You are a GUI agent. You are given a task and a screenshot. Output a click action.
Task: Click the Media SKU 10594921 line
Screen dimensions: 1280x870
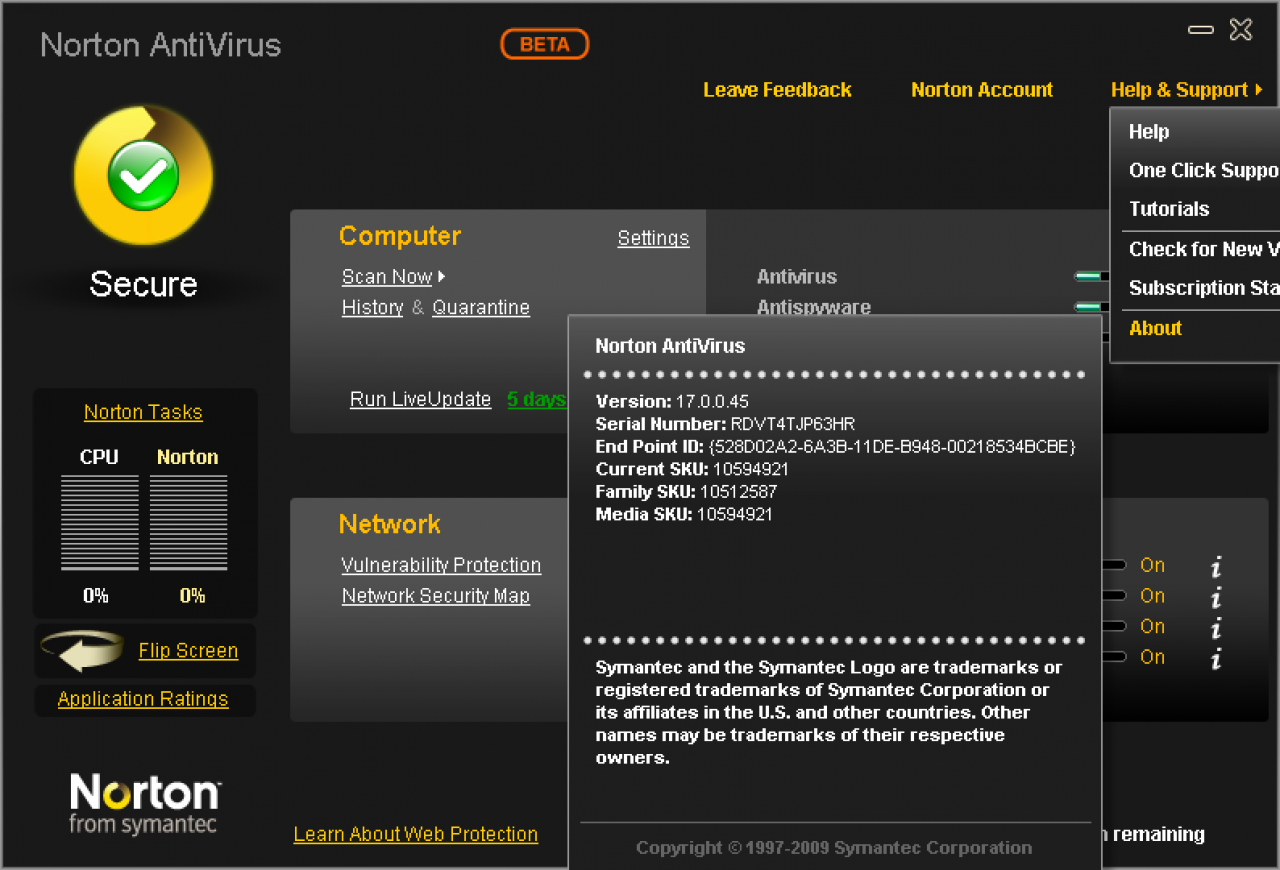coord(684,515)
